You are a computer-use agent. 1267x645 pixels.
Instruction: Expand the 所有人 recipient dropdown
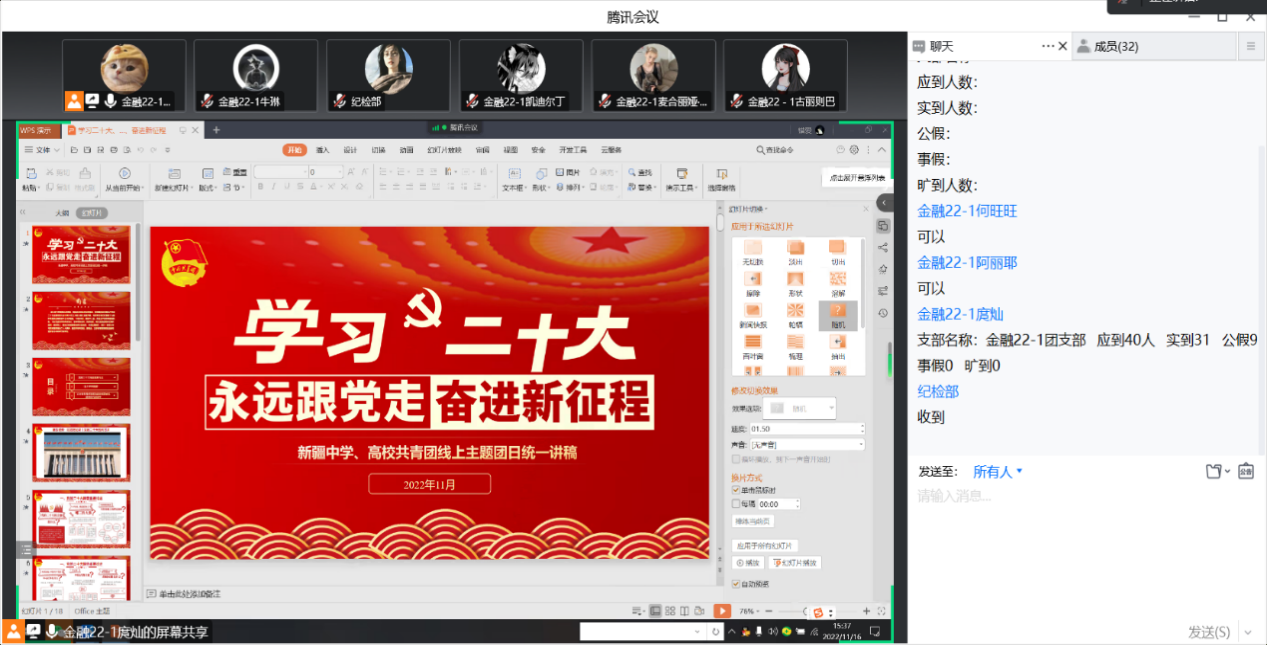point(998,472)
